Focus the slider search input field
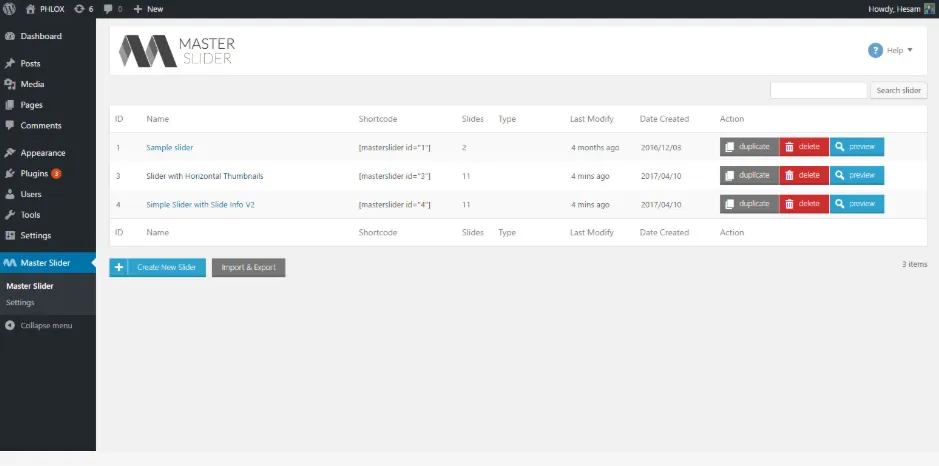The image size is (939, 466). click(x=819, y=90)
